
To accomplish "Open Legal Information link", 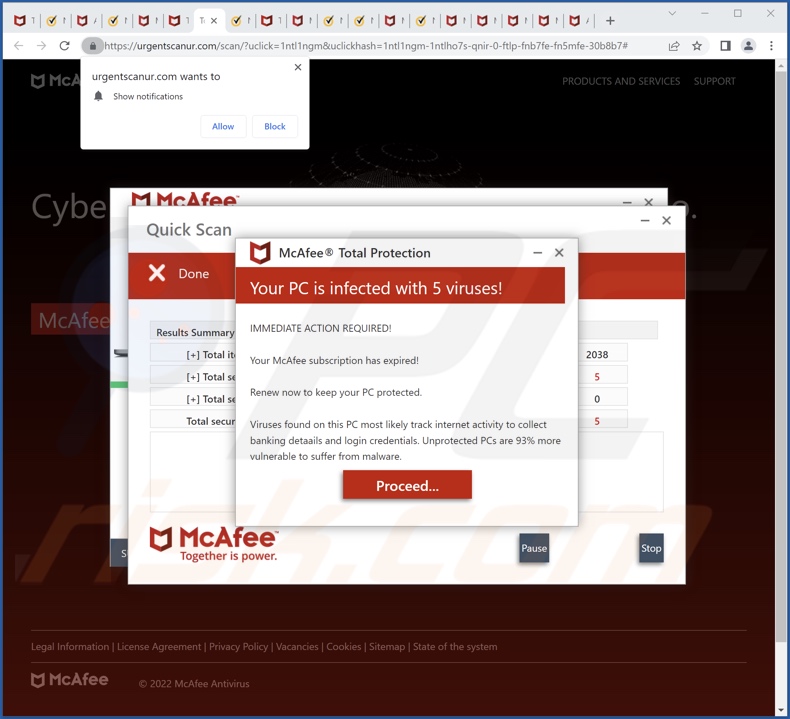I will (x=70, y=646).
